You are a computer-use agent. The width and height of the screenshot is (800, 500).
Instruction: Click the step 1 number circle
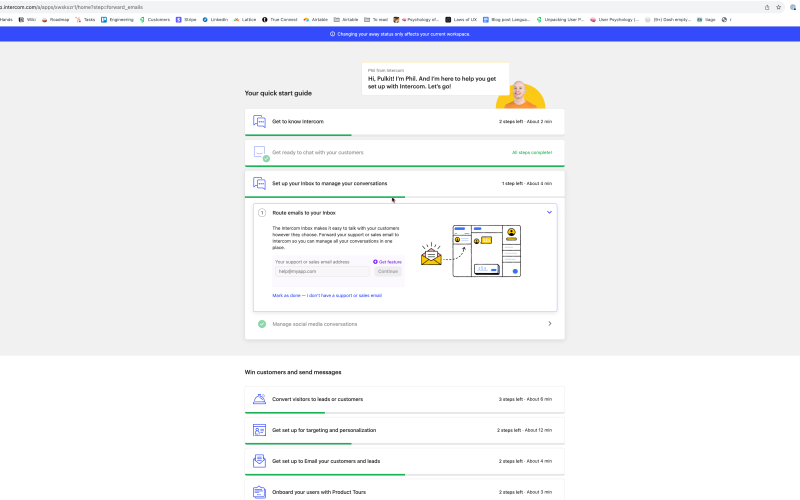pyautogui.click(x=262, y=213)
